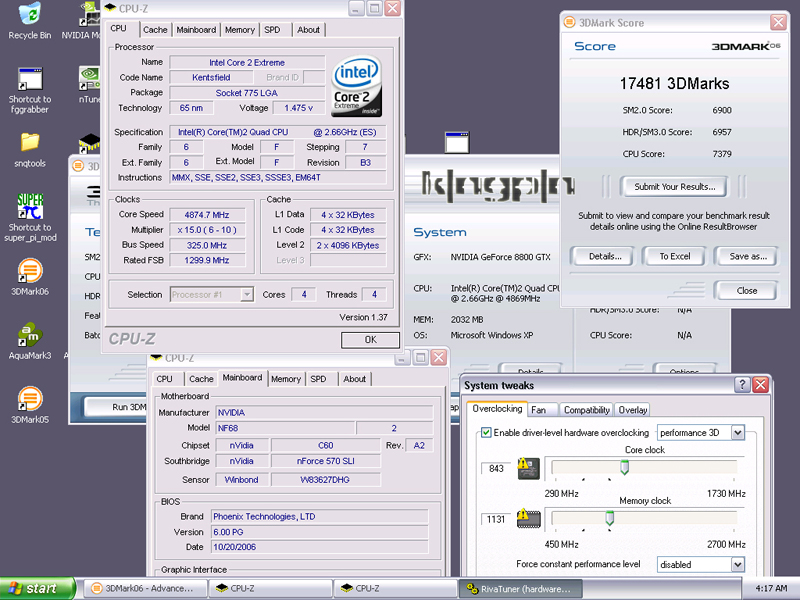Close the 3DMark Score dialog via Close button
This screenshot has width=800, height=600.
pos(745,290)
